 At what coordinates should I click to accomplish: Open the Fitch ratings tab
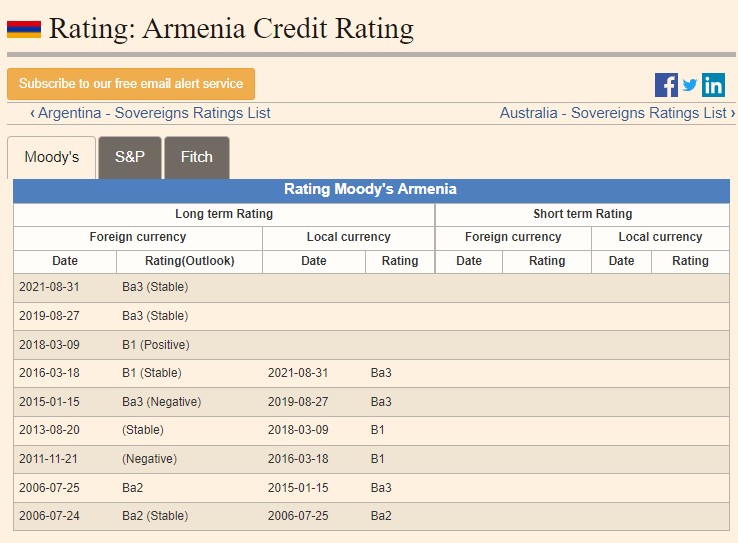click(196, 157)
